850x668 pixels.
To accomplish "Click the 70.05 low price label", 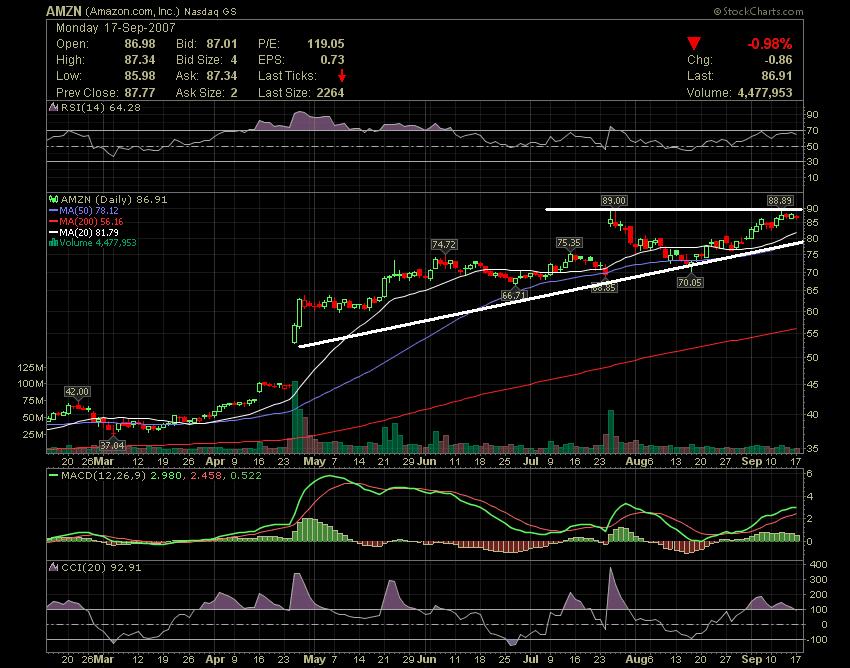I will [690, 282].
